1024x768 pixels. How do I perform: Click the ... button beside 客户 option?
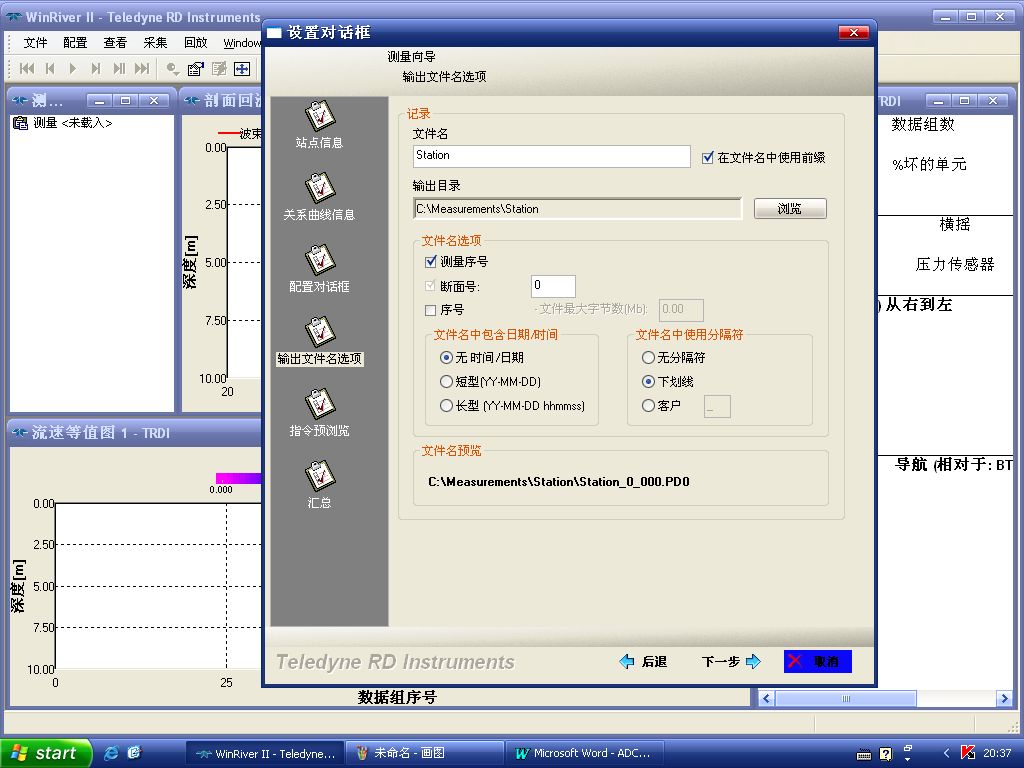717,405
